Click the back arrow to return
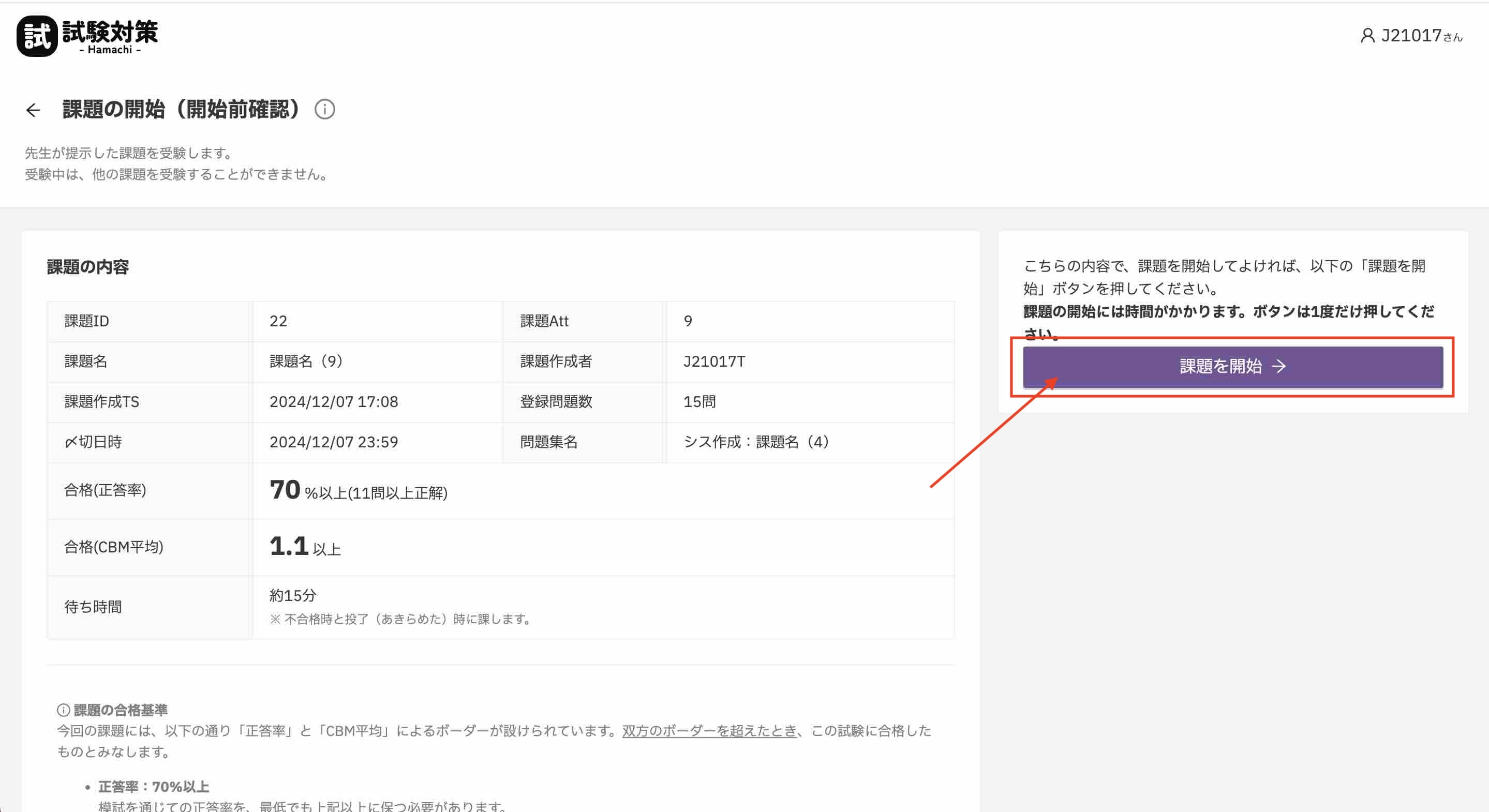Screen dimensions: 1489x812 [x=34, y=109]
